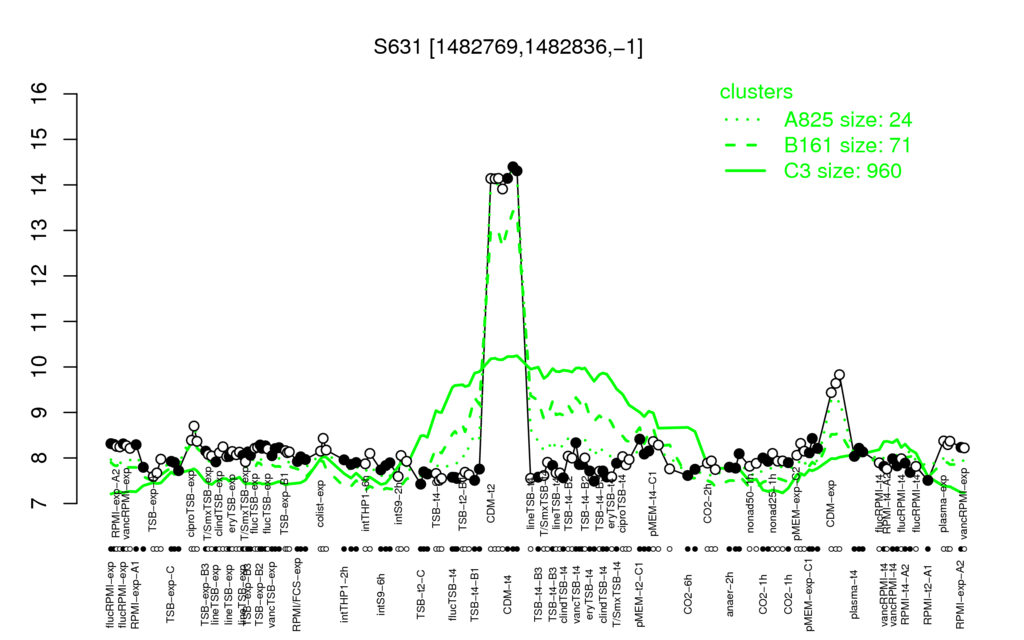Click the y-axis tick label 14
This screenshot has width=1024, height=640.
coord(40,185)
